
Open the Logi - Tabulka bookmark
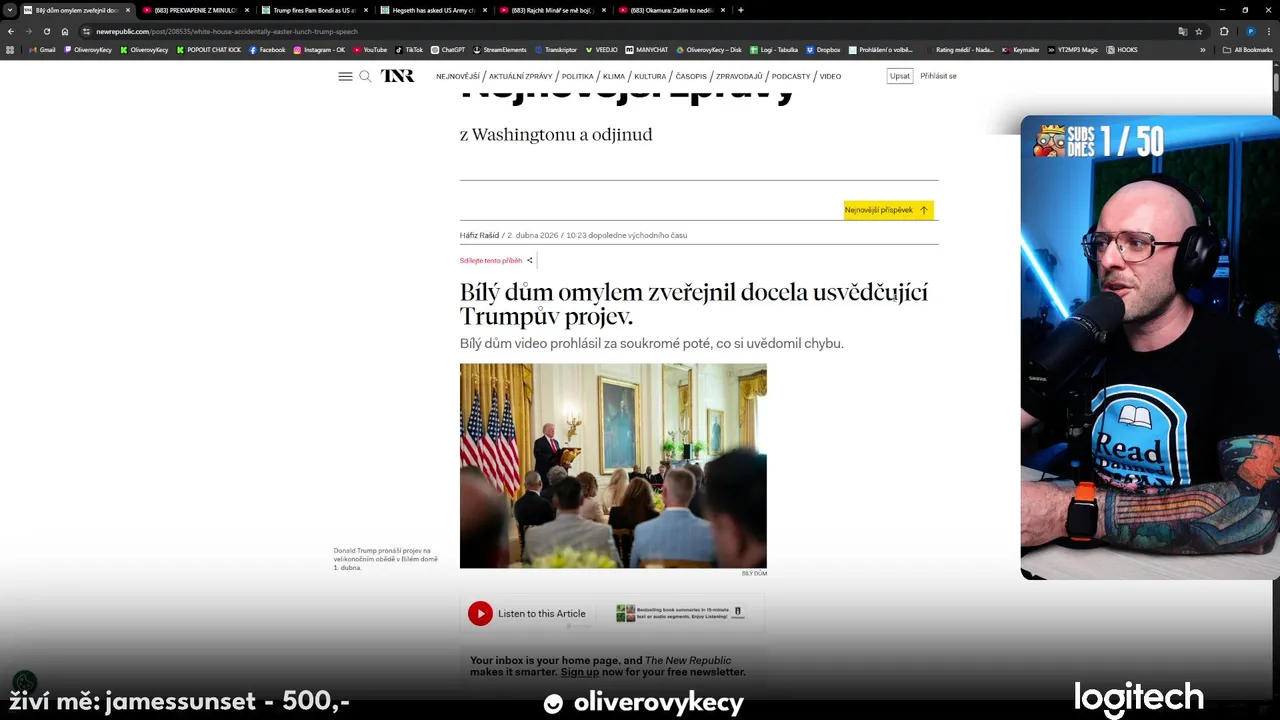773,49
